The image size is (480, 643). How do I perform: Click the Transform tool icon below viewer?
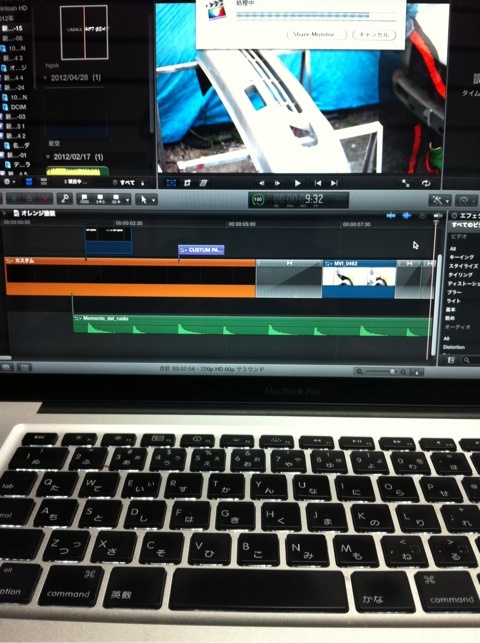pyautogui.click(x=171, y=183)
